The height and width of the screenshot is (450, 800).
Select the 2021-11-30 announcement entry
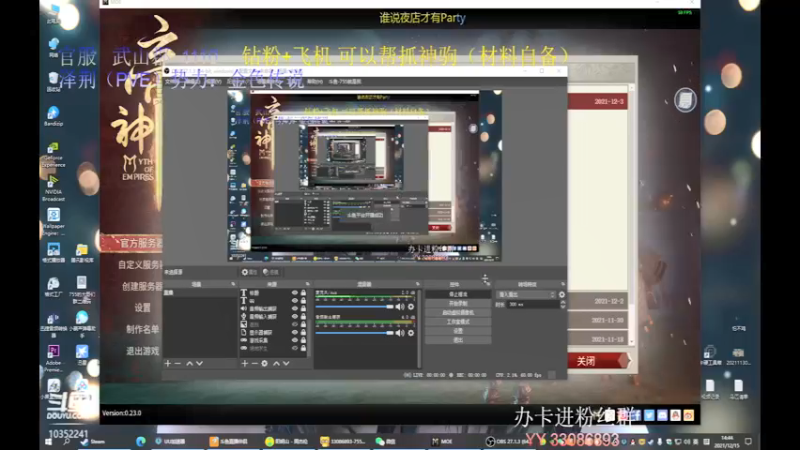[597, 320]
